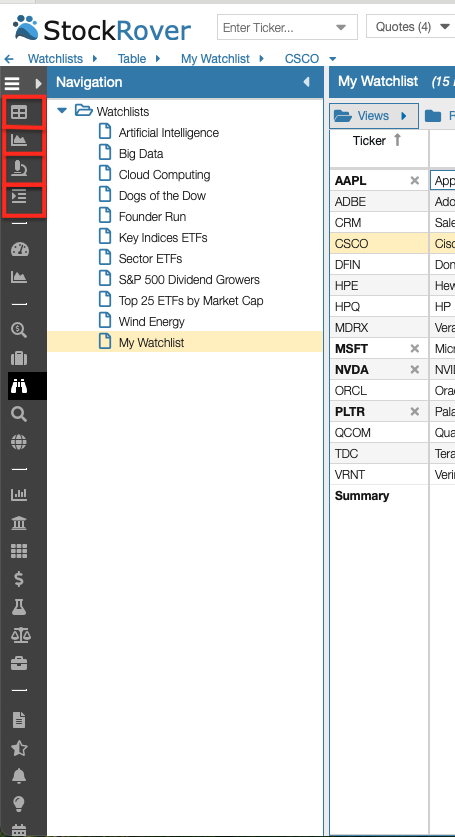
Task: Click the dollar sign icon
Action: point(19,579)
